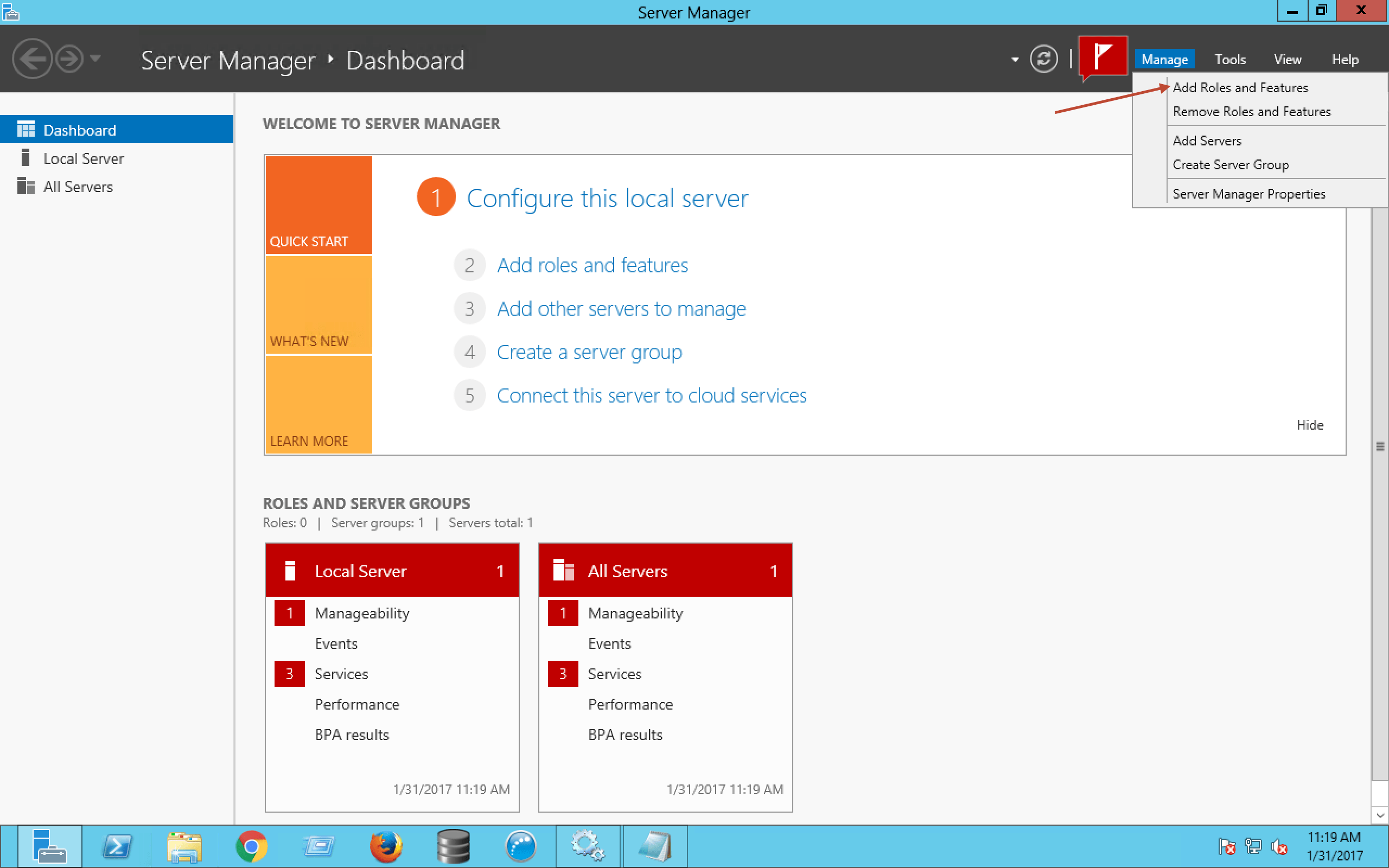1389x868 pixels.
Task: Open Google Chrome from the taskbar
Action: (252, 846)
